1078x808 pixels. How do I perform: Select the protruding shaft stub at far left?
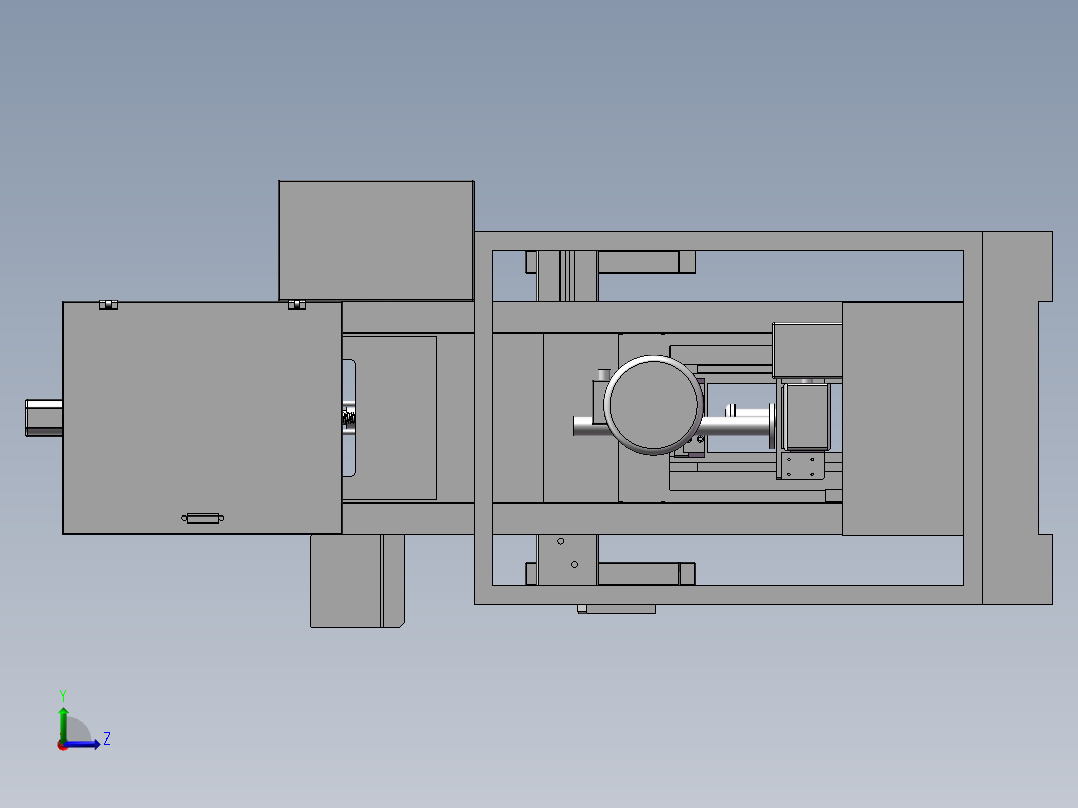click(x=44, y=417)
